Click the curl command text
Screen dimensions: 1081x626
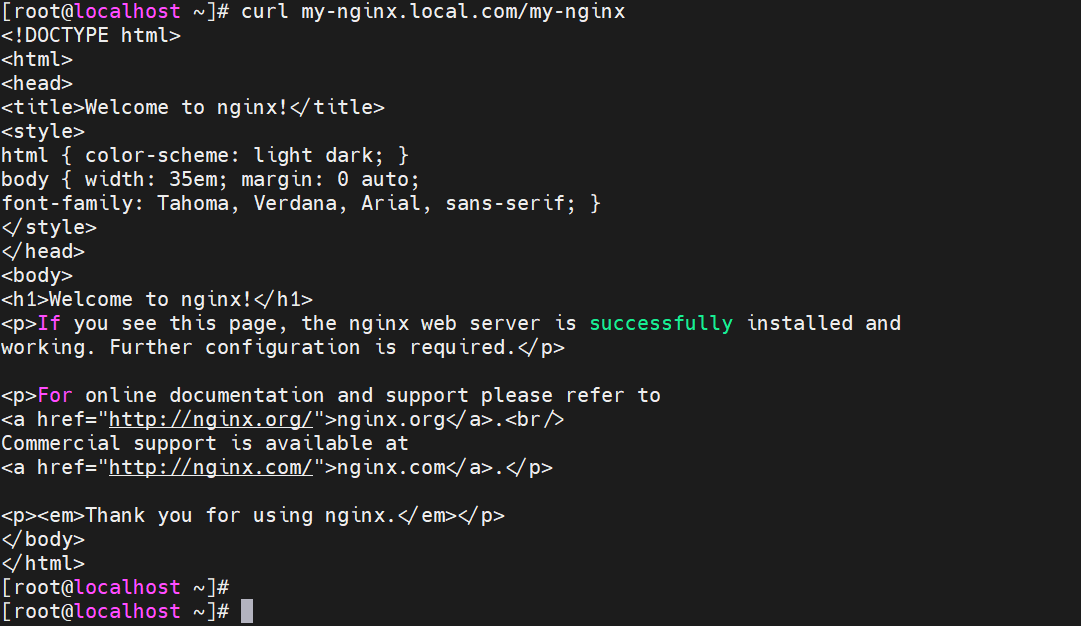pos(433,12)
